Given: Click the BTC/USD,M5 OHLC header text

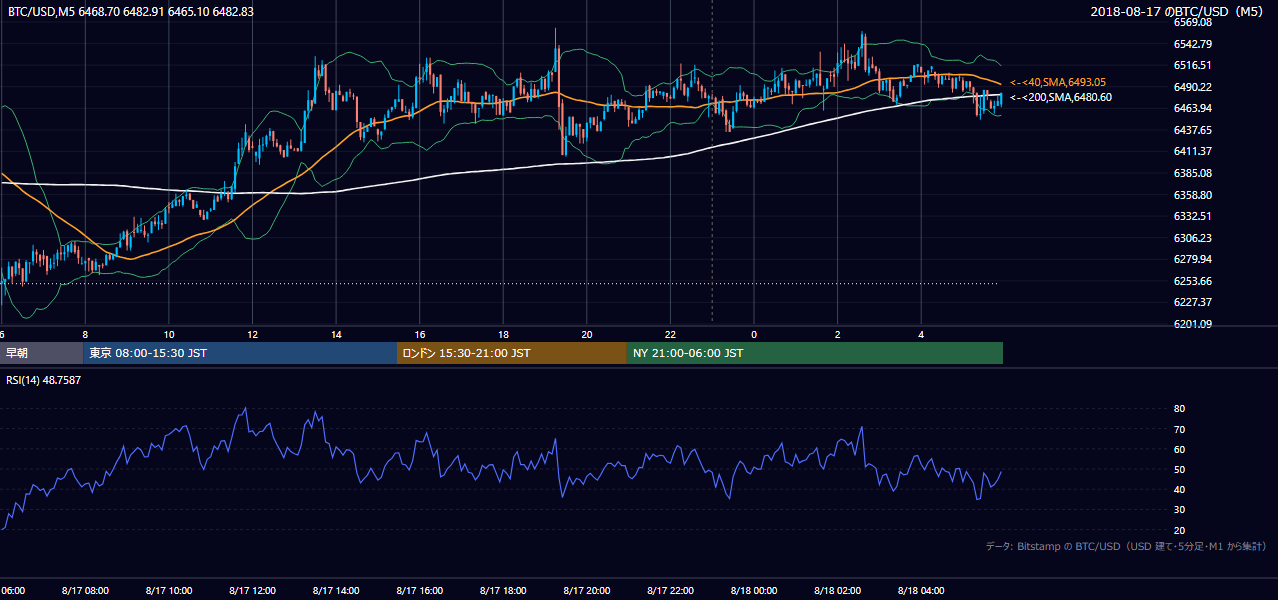Looking at the screenshot, I should tap(130, 11).
